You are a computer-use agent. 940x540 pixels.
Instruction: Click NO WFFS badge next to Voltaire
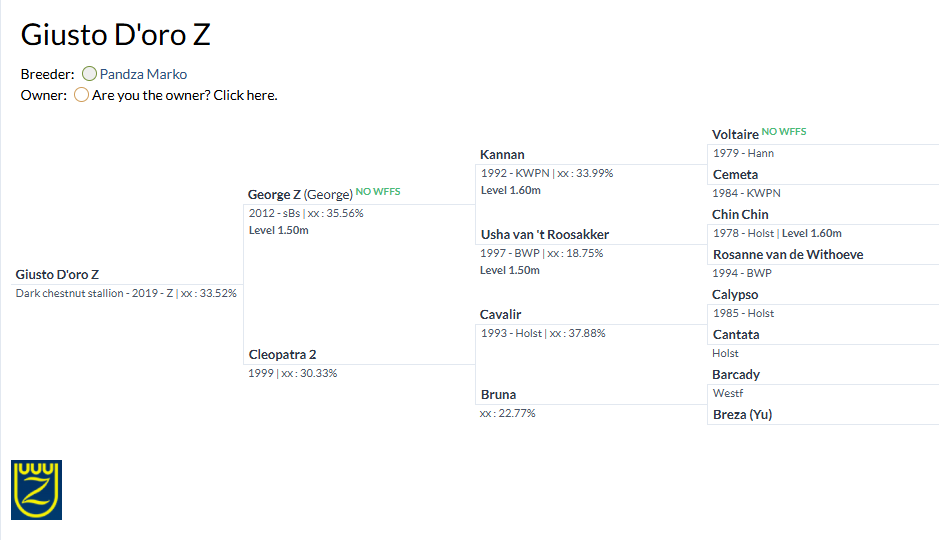pos(784,131)
